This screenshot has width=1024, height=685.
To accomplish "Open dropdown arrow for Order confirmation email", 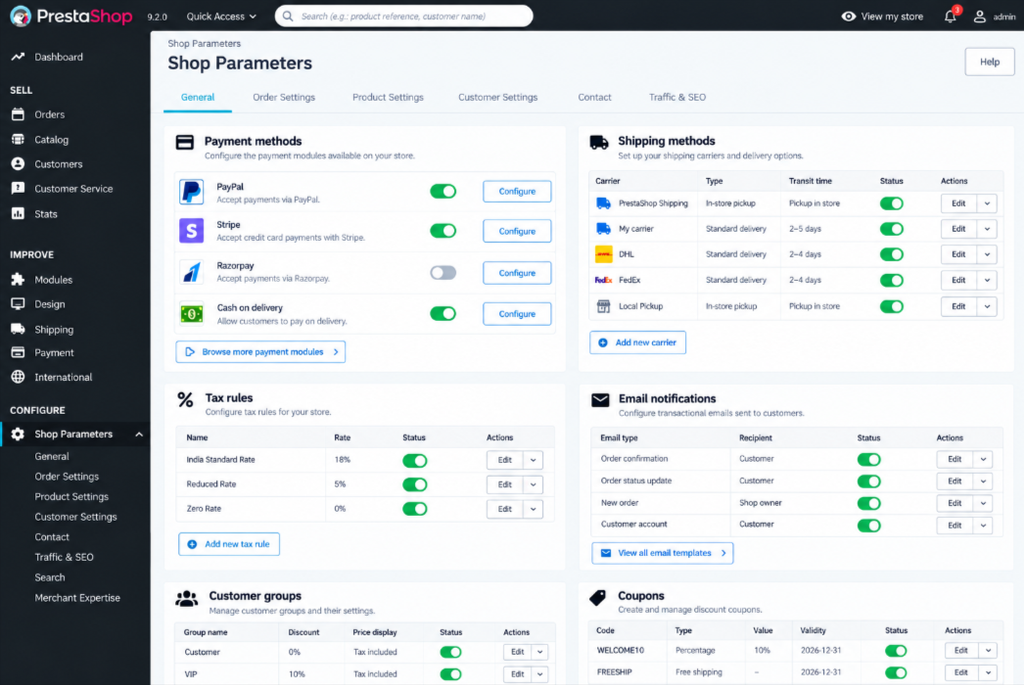I will (x=983, y=459).
